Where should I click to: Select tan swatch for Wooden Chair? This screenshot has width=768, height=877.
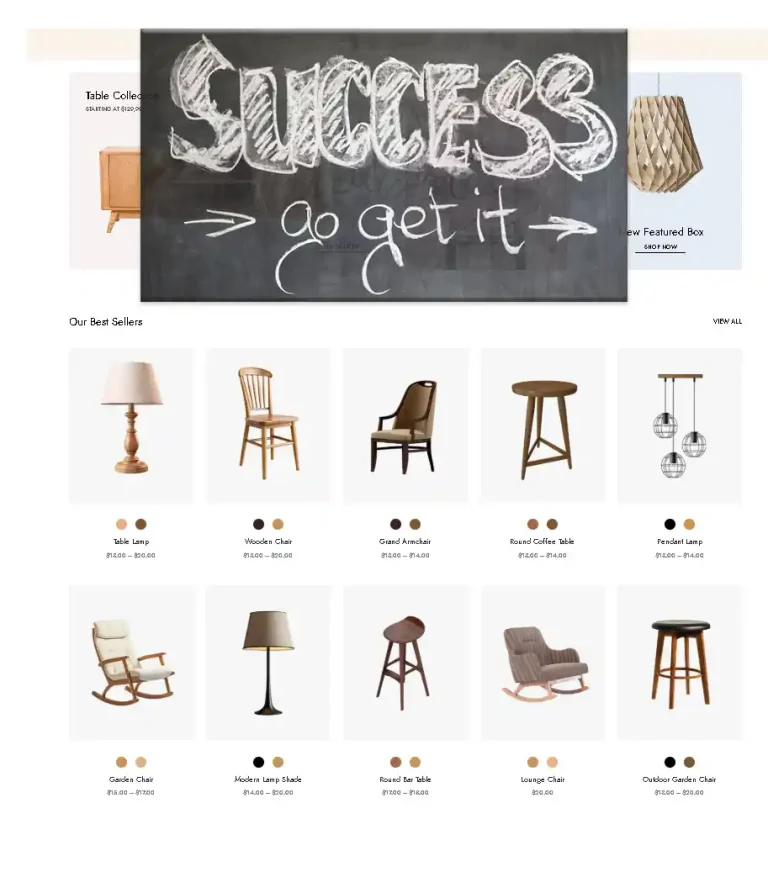pos(278,524)
